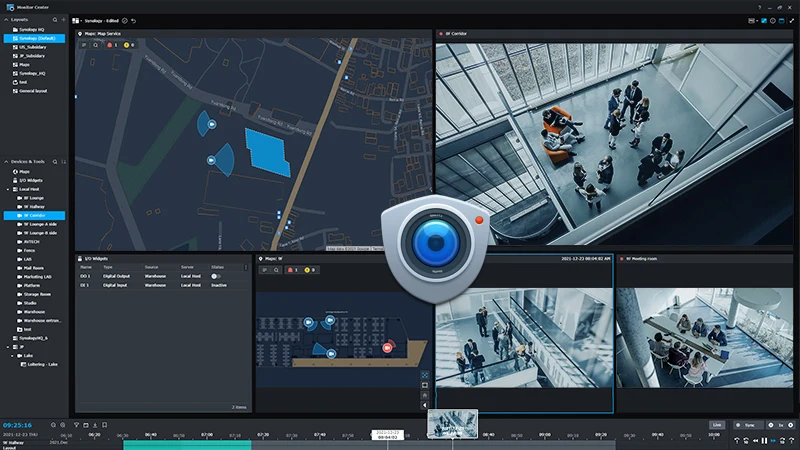Image resolution: width=800 pixels, height=450 pixels.
Task: Select the General layout entry
Action: click(30, 91)
